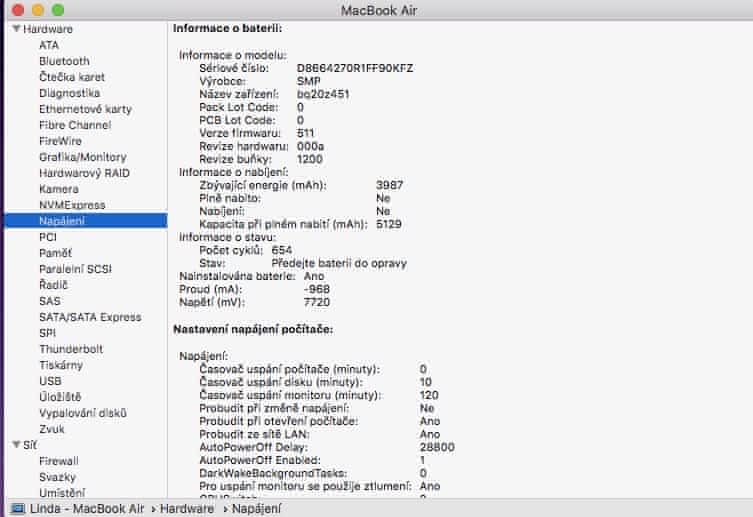Select Bluetooth in the sidebar
Image resolution: width=753 pixels, height=517 pixels.
(64, 61)
